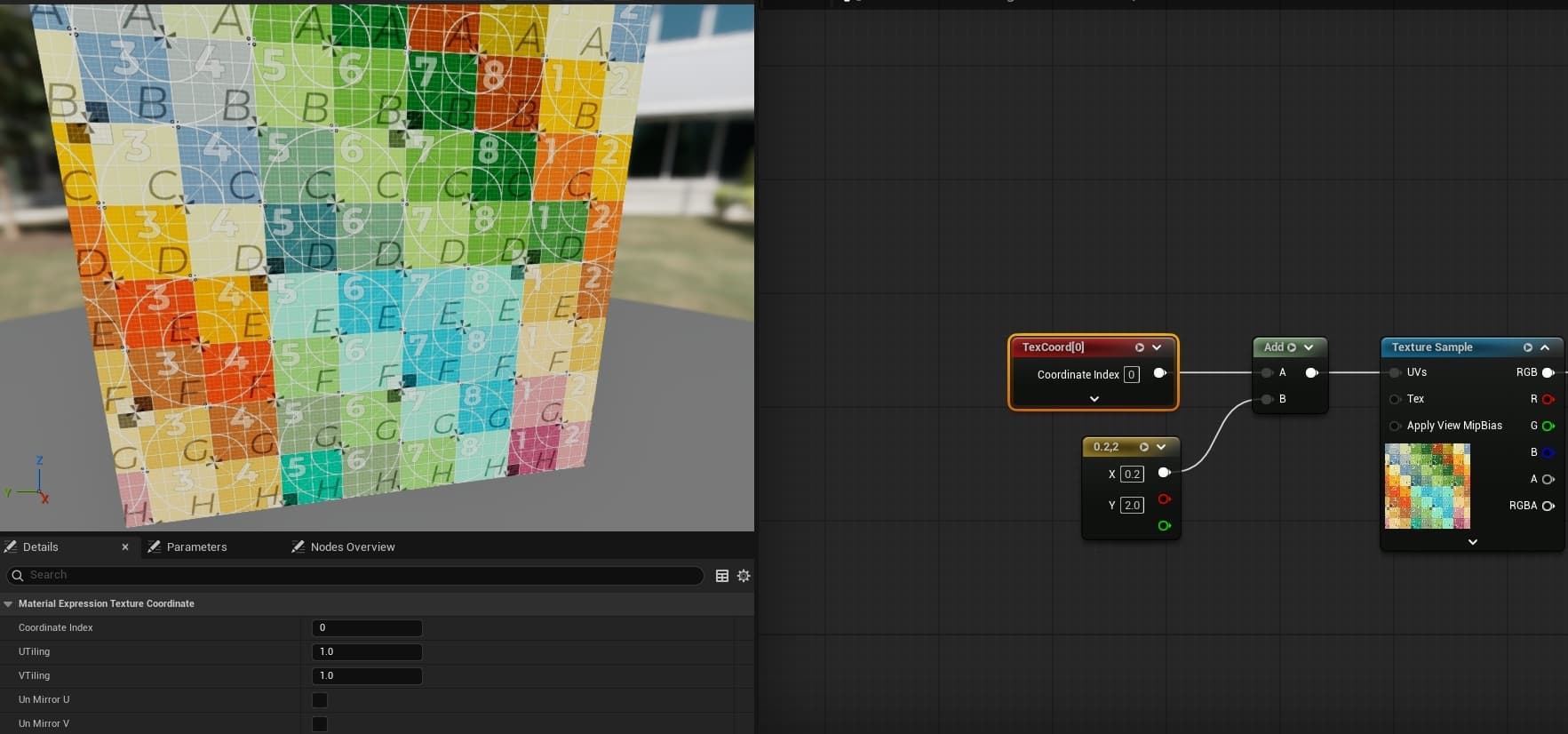This screenshot has height=734, width=1568.
Task: Click the TexCoord node preview play icon
Action: point(1139,347)
